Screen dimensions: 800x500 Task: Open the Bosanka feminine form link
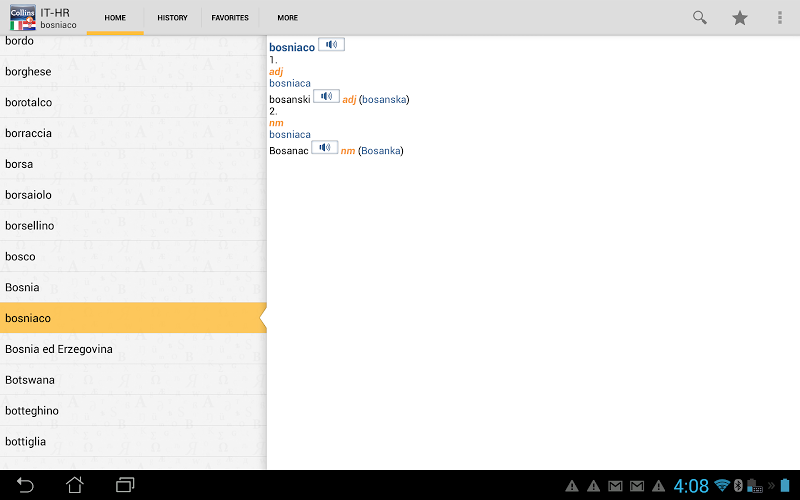pos(381,151)
